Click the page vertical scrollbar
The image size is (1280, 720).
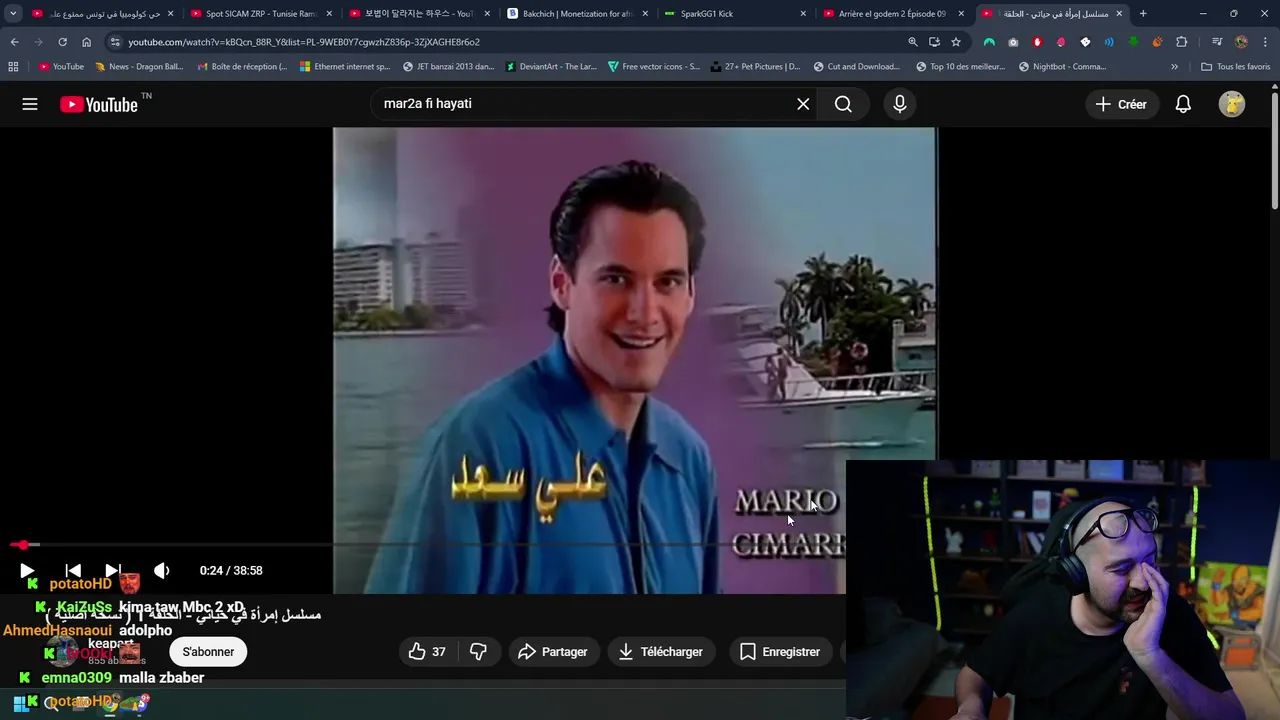click(x=1275, y=150)
